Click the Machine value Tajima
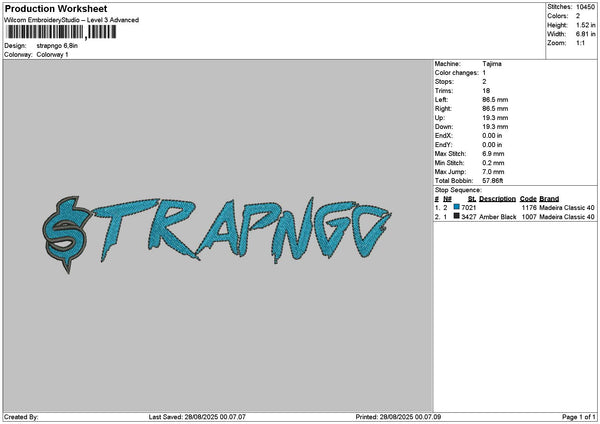The image size is (600, 424). pos(492,64)
